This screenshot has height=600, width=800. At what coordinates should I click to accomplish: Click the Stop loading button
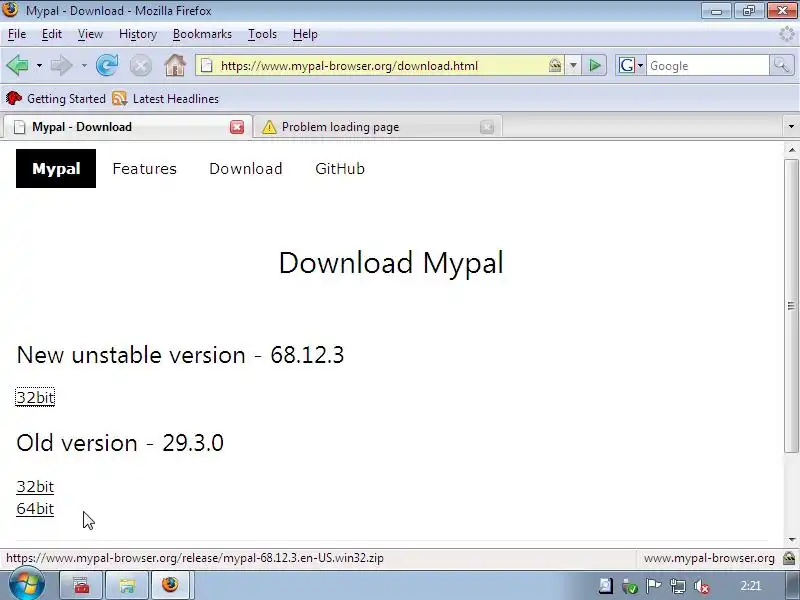[140, 66]
